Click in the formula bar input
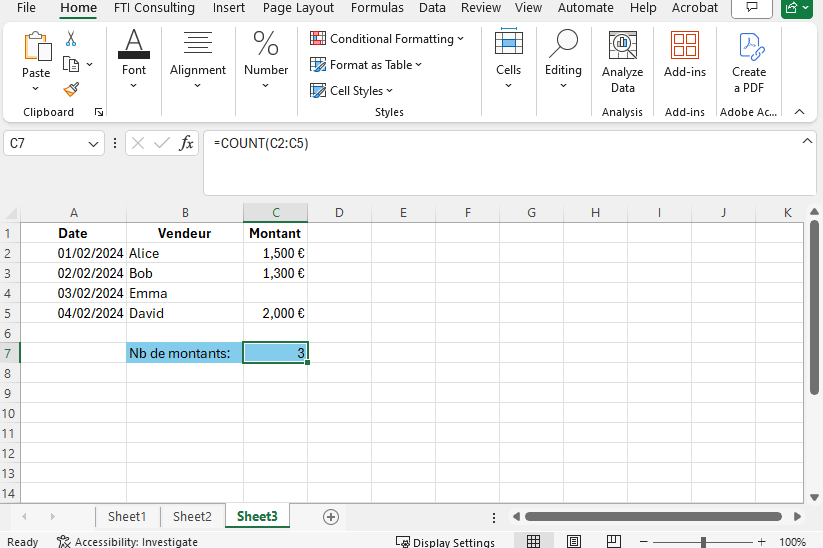Viewport: 823px width, 548px height. point(509,163)
